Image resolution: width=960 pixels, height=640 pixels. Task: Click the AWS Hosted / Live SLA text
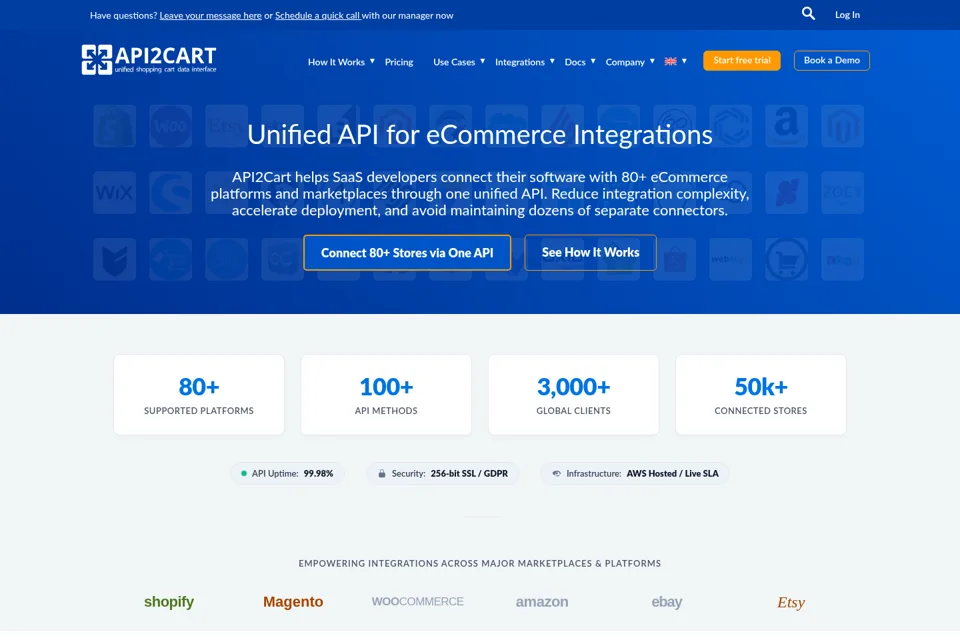672,473
